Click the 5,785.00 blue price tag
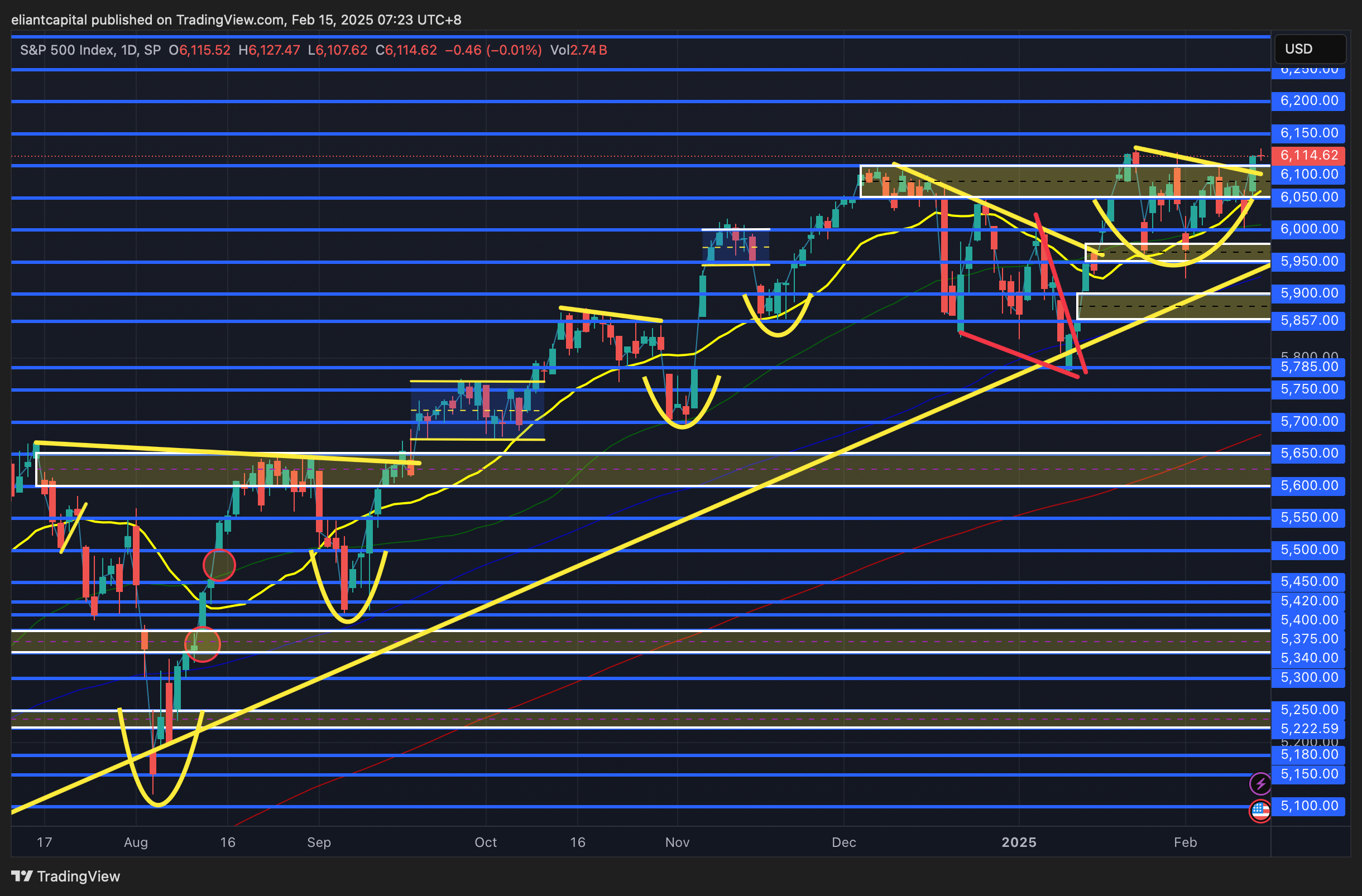The height and width of the screenshot is (896, 1362). coord(1309,367)
